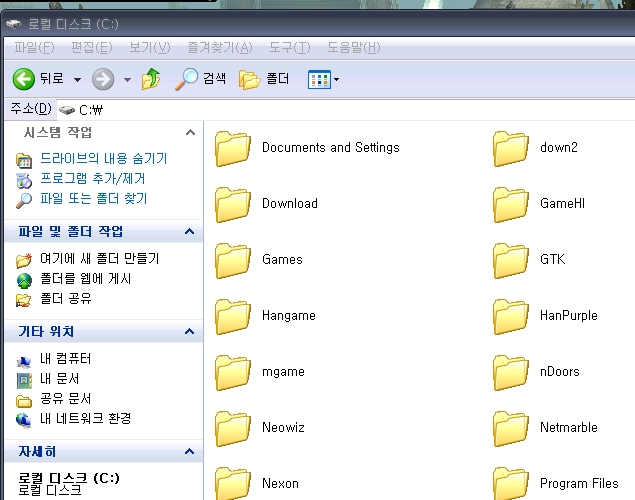Open the view mode icons button
The image size is (635, 500).
click(320, 79)
